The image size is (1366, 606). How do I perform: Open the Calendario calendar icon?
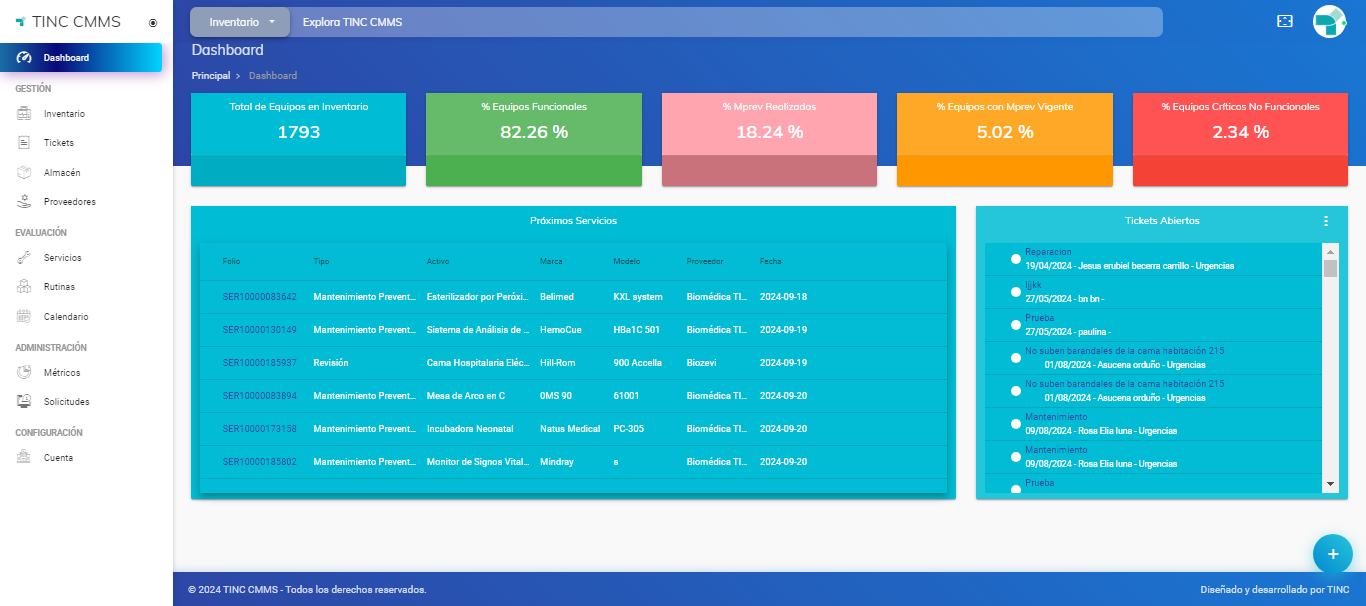coord(25,316)
